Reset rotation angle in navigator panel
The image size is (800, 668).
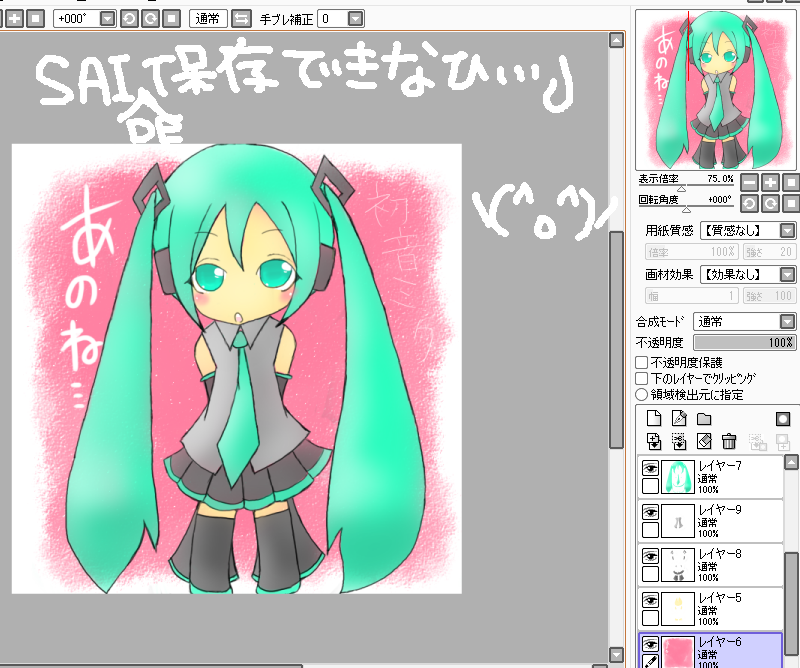click(791, 204)
